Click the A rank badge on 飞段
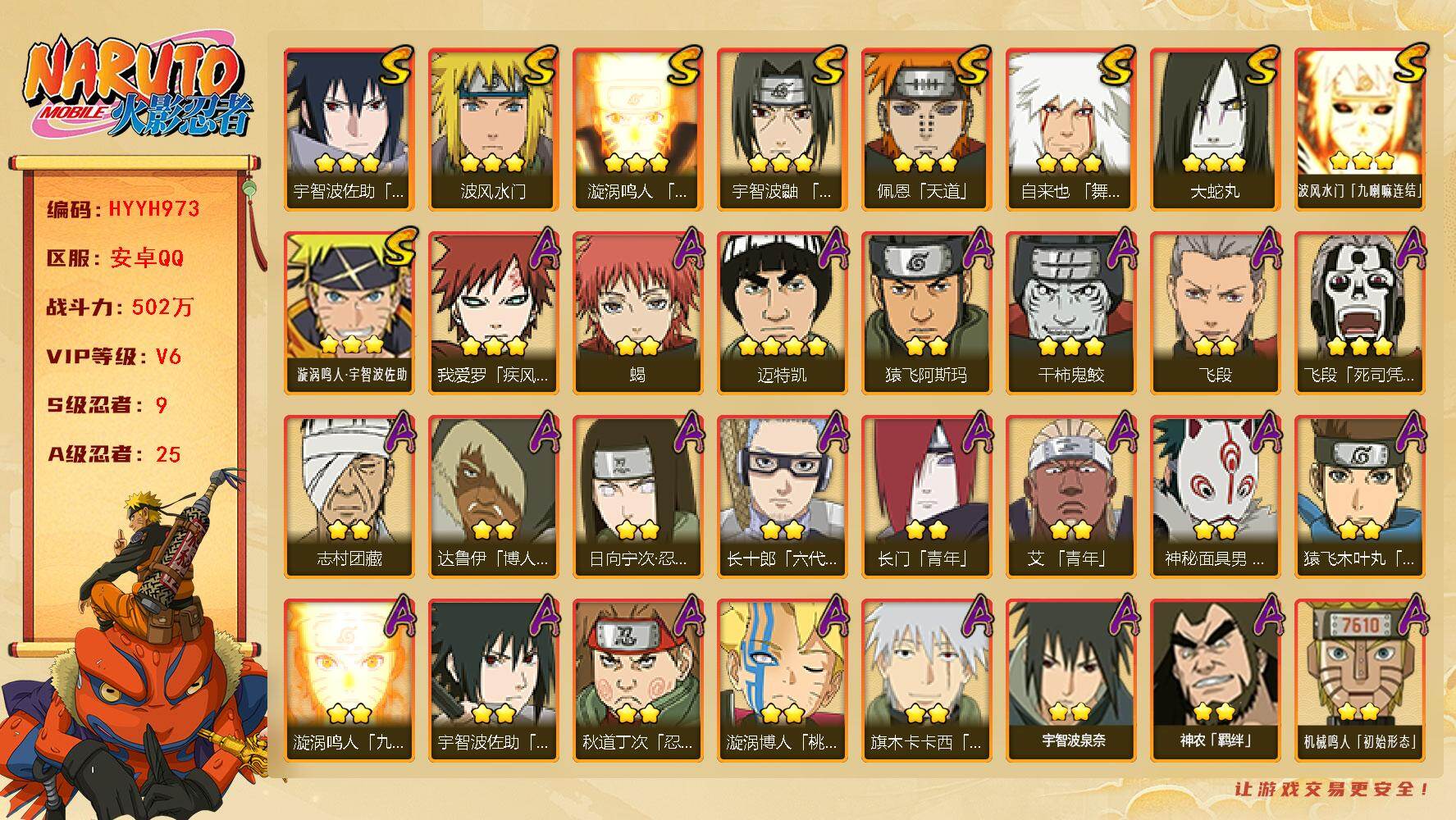Image resolution: width=1456 pixels, height=820 pixels. tap(1266, 249)
